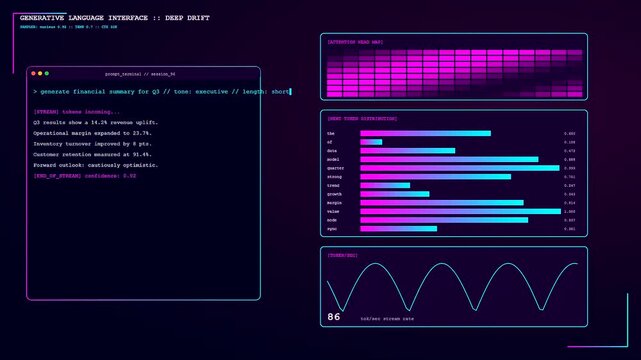Viewport: 641px width, 360px height.
Task: Click the probability bar for 'model'
Action: click(x=449, y=159)
